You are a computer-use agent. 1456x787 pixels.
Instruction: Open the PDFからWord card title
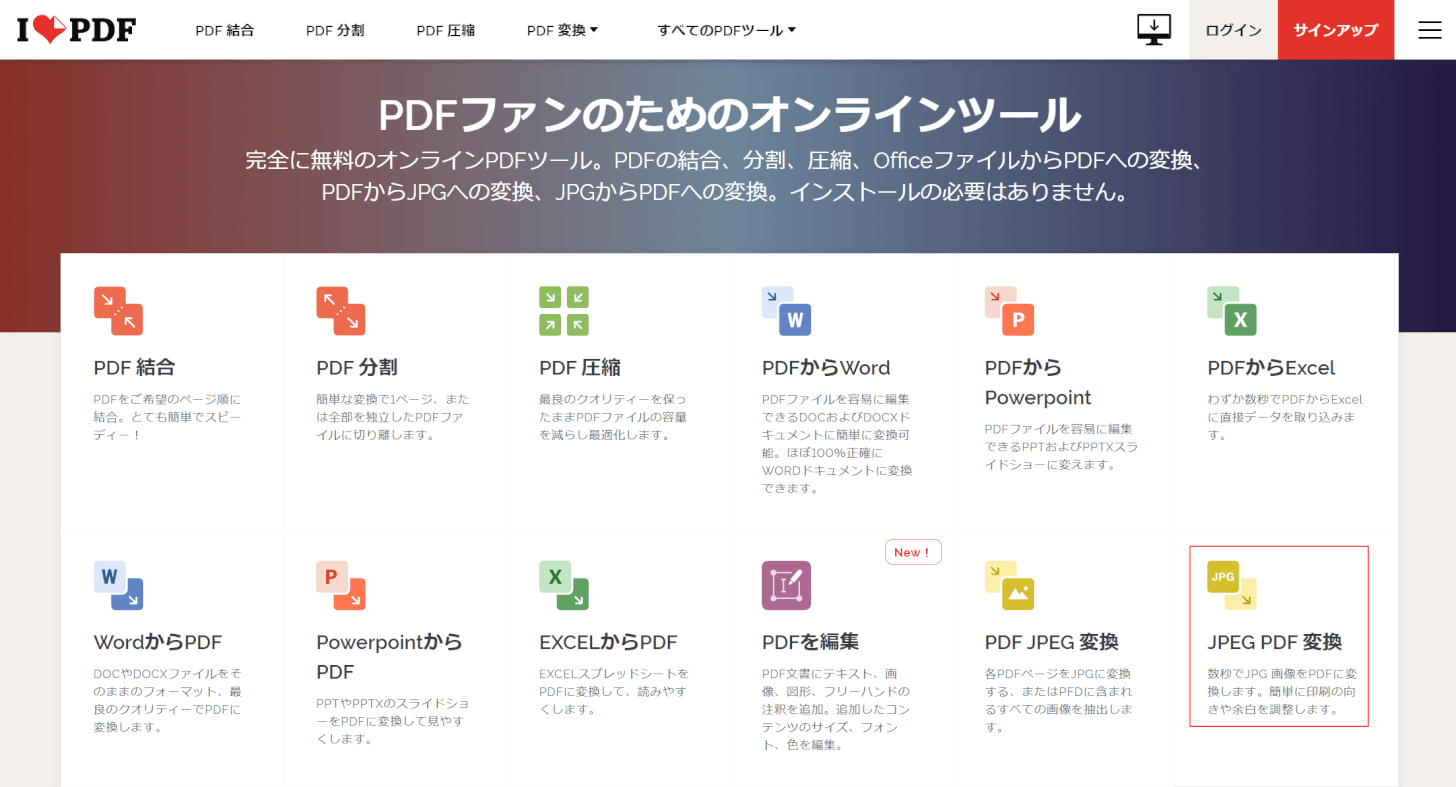[x=826, y=367]
